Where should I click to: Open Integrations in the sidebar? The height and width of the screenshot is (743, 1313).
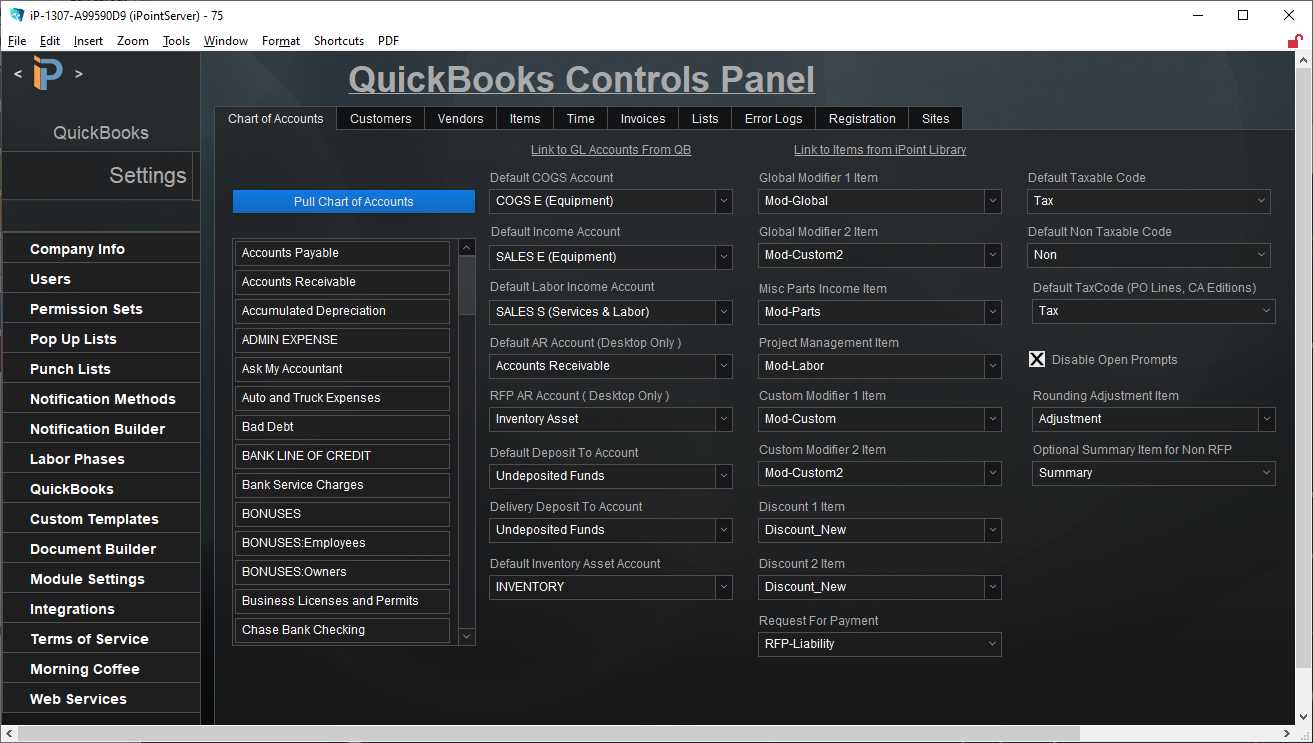tap(101, 609)
